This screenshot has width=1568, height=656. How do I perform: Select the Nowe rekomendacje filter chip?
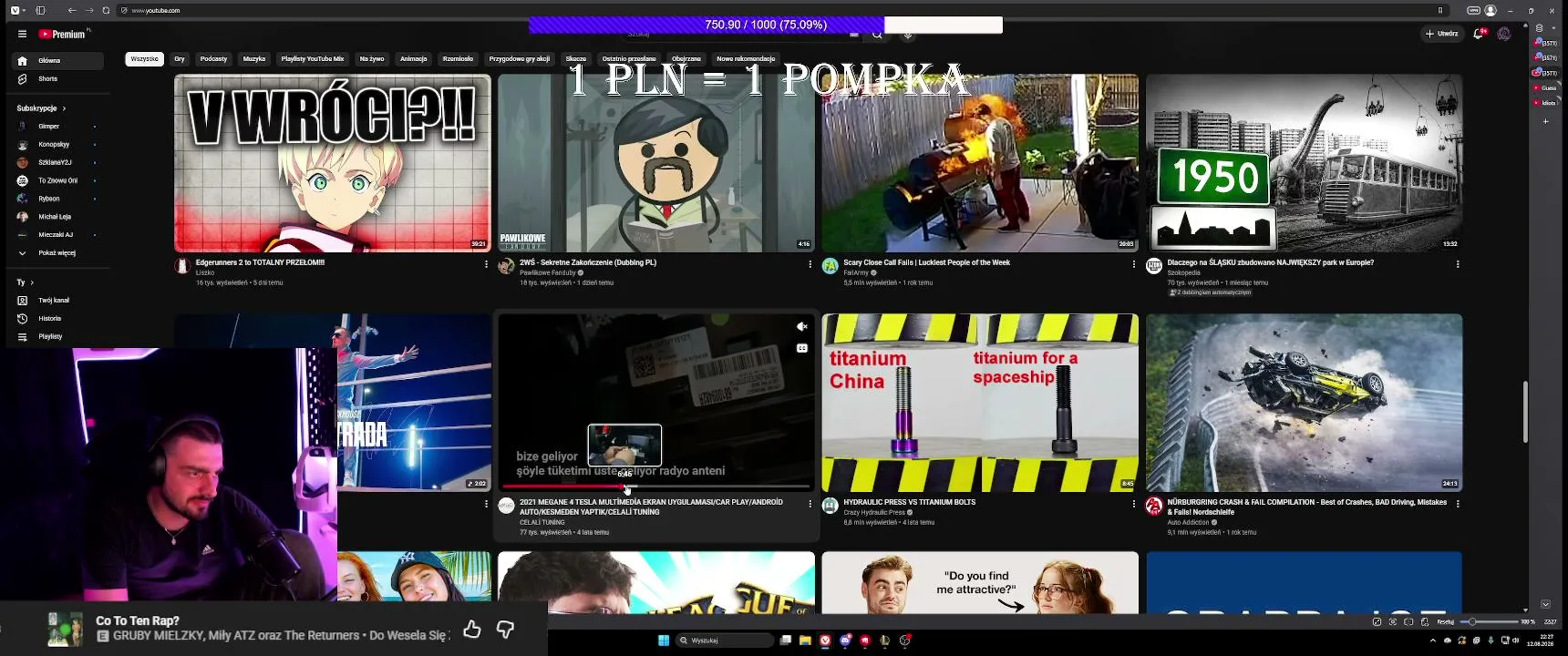pos(746,58)
